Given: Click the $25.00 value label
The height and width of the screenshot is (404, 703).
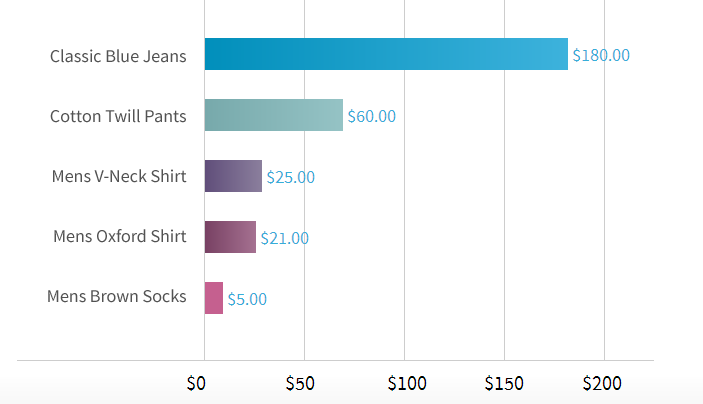Looking at the screenshot, I should 290,177.
